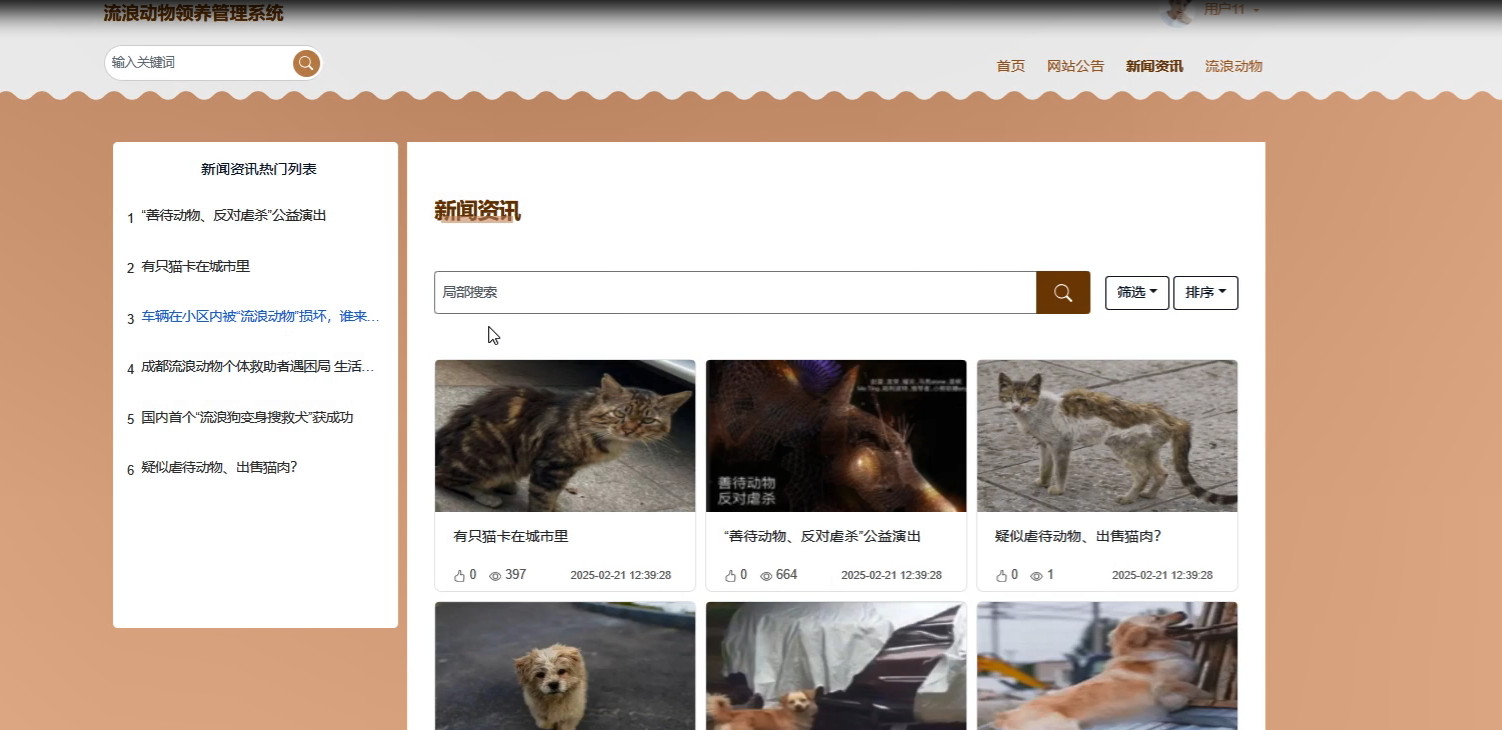Screen dimensions: 1502x730
Task: Click the 局部搜索 input field
Action: [x=735, y=292]
